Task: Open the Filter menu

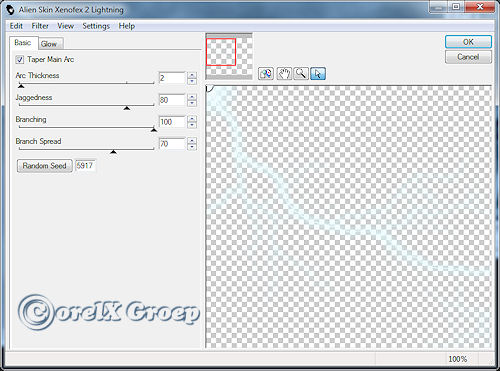Action: (x=40, y=26)
